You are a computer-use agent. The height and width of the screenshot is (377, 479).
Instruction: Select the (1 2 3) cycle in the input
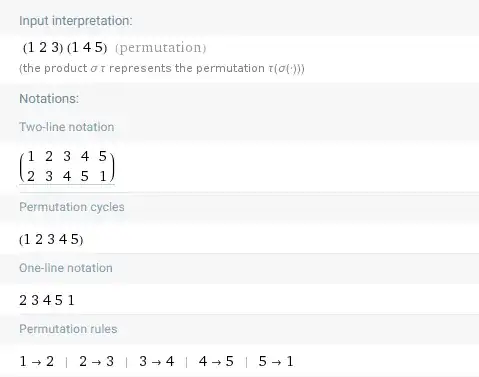click(x=43, y=47)
